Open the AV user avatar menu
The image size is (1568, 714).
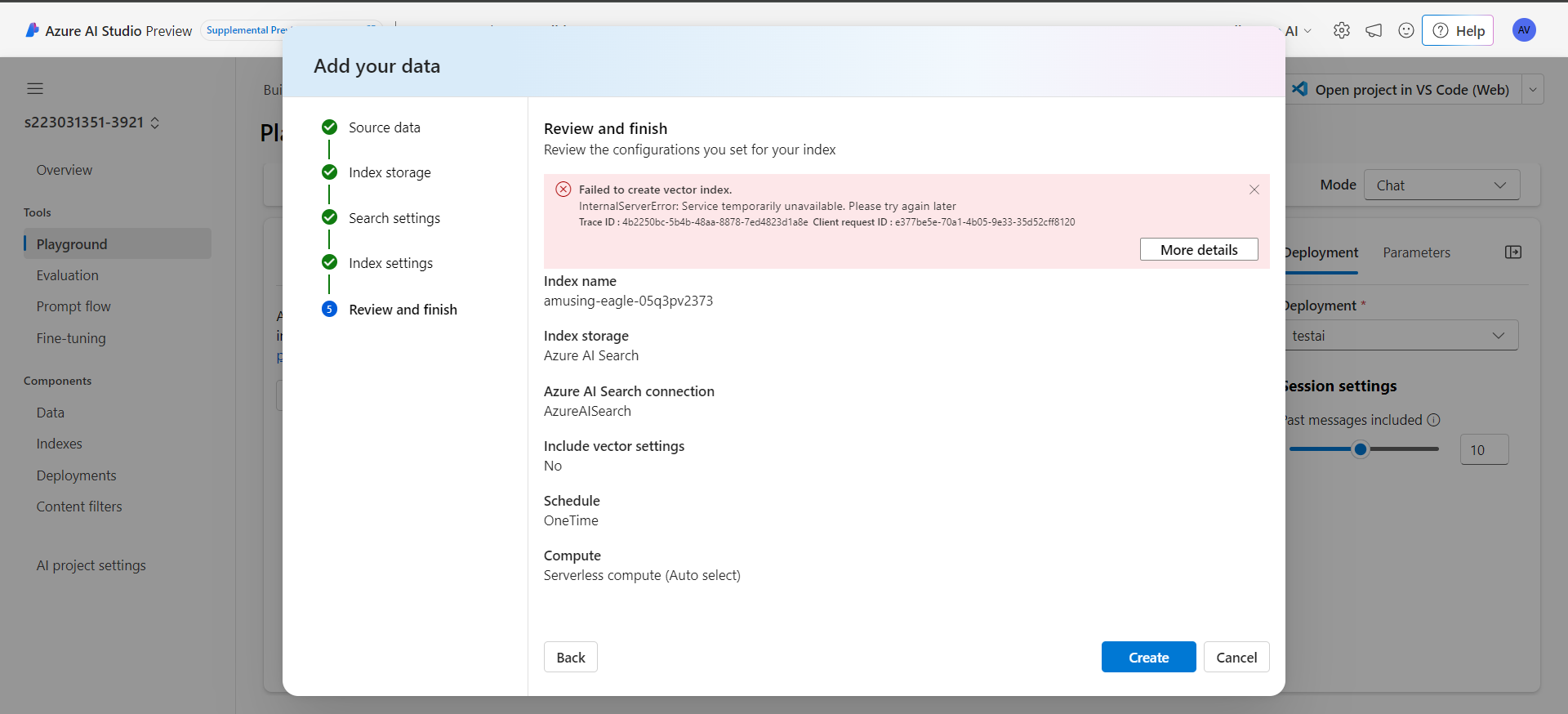pos(1523,30)
